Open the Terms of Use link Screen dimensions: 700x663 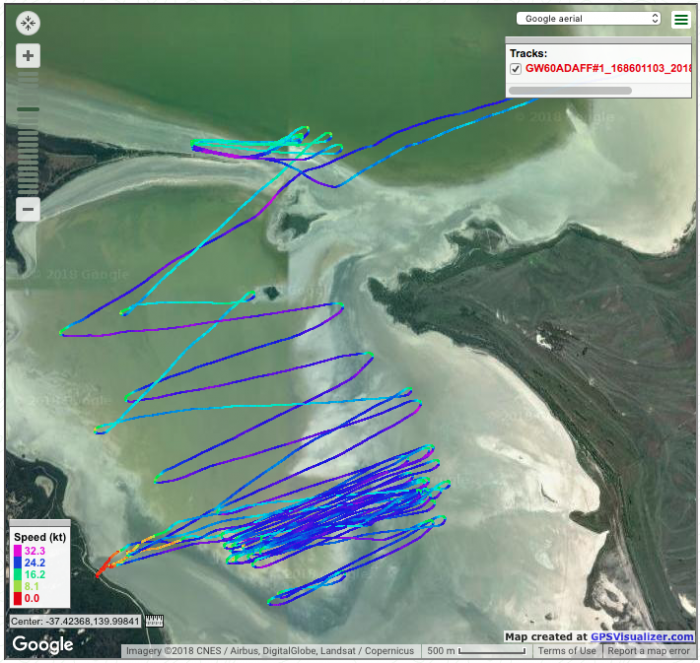tap(568, 651)
